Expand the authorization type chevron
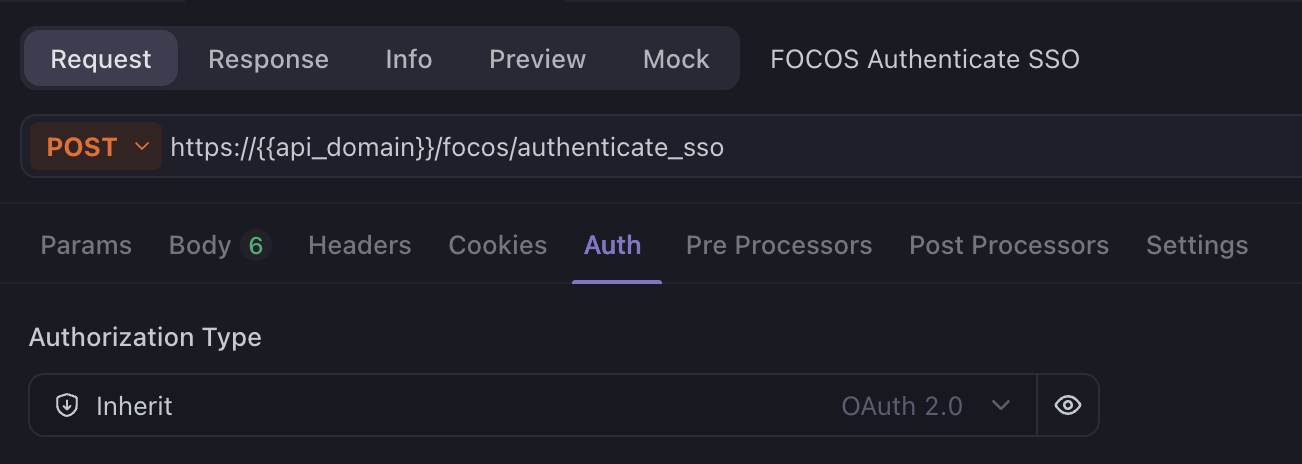Viewport: 1302px width, 464px height. click(1000, 406)
